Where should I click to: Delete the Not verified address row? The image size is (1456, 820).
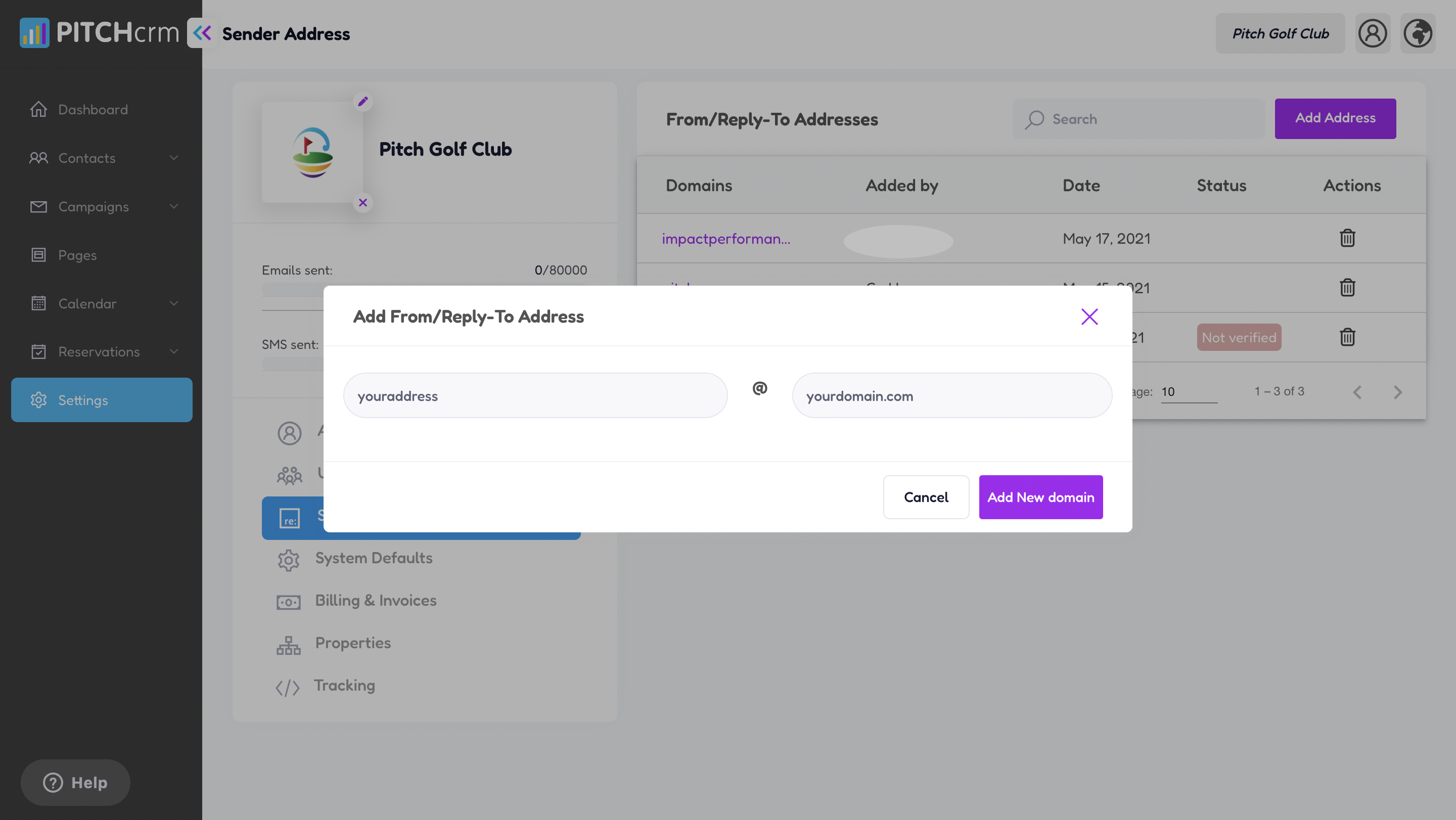click(1347, 337)
